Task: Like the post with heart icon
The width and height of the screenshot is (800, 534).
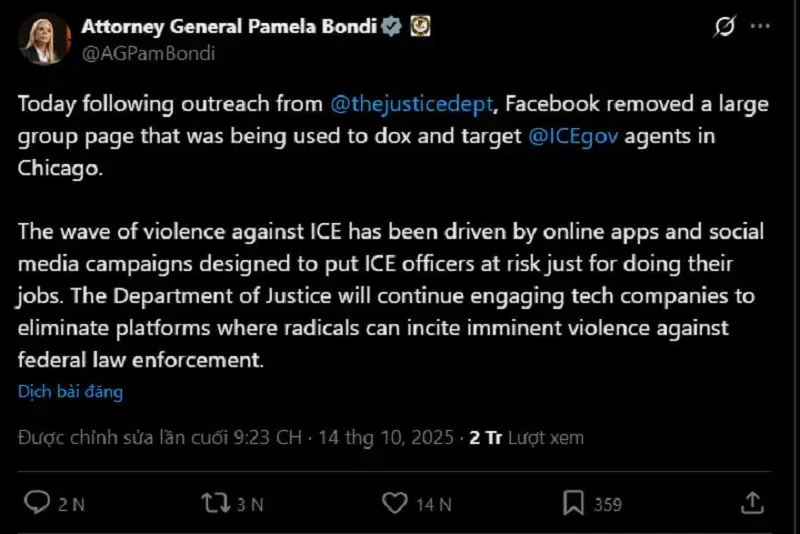Action: click(397, 503)
